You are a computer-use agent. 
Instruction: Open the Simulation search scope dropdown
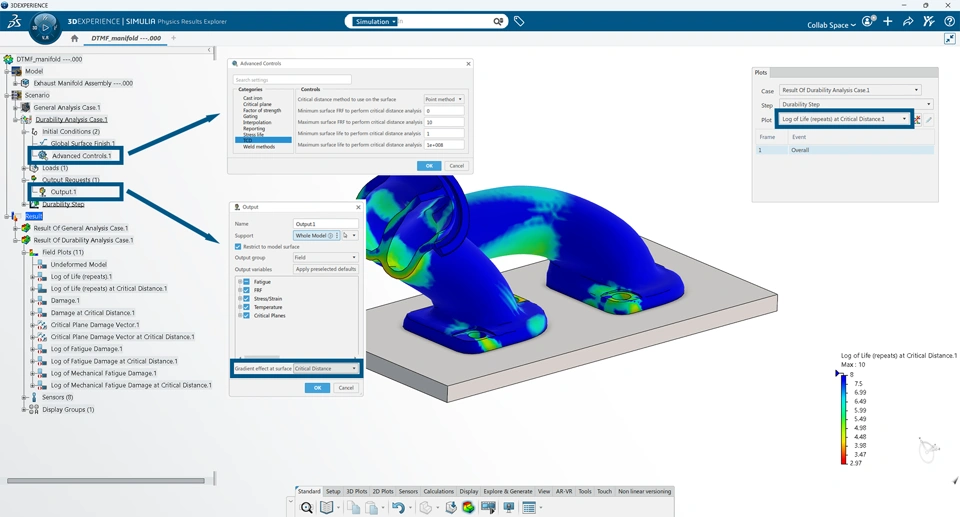coord(375,21)
